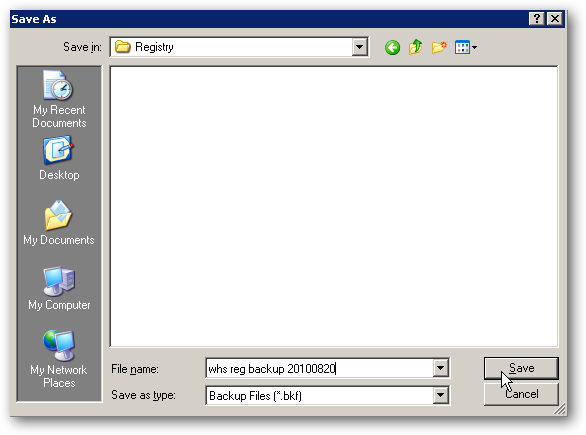The width and height of the screenshot is (586, 435).
Task: Go back to last folder visited
Action: [x=392, y=47]
